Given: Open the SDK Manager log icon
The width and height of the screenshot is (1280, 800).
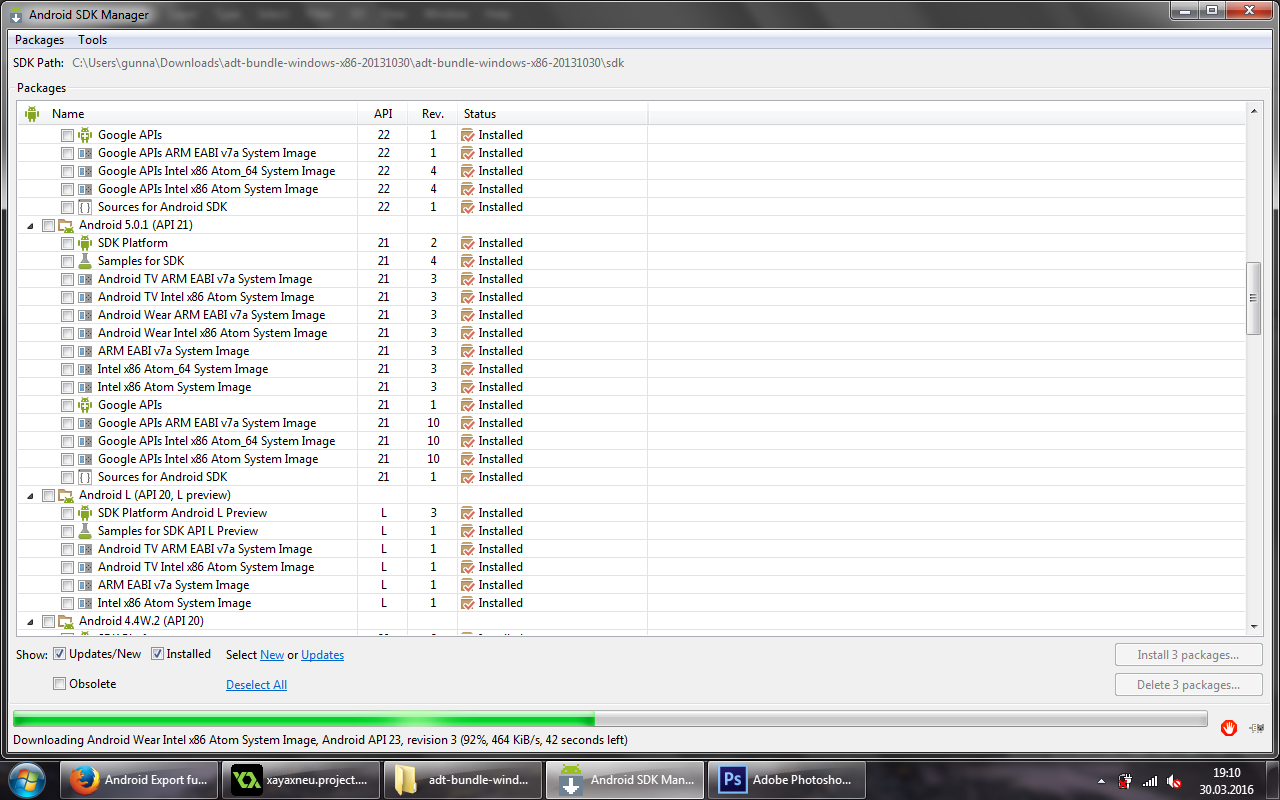Looking at the screenshot, I should (x=1255, y=727).
